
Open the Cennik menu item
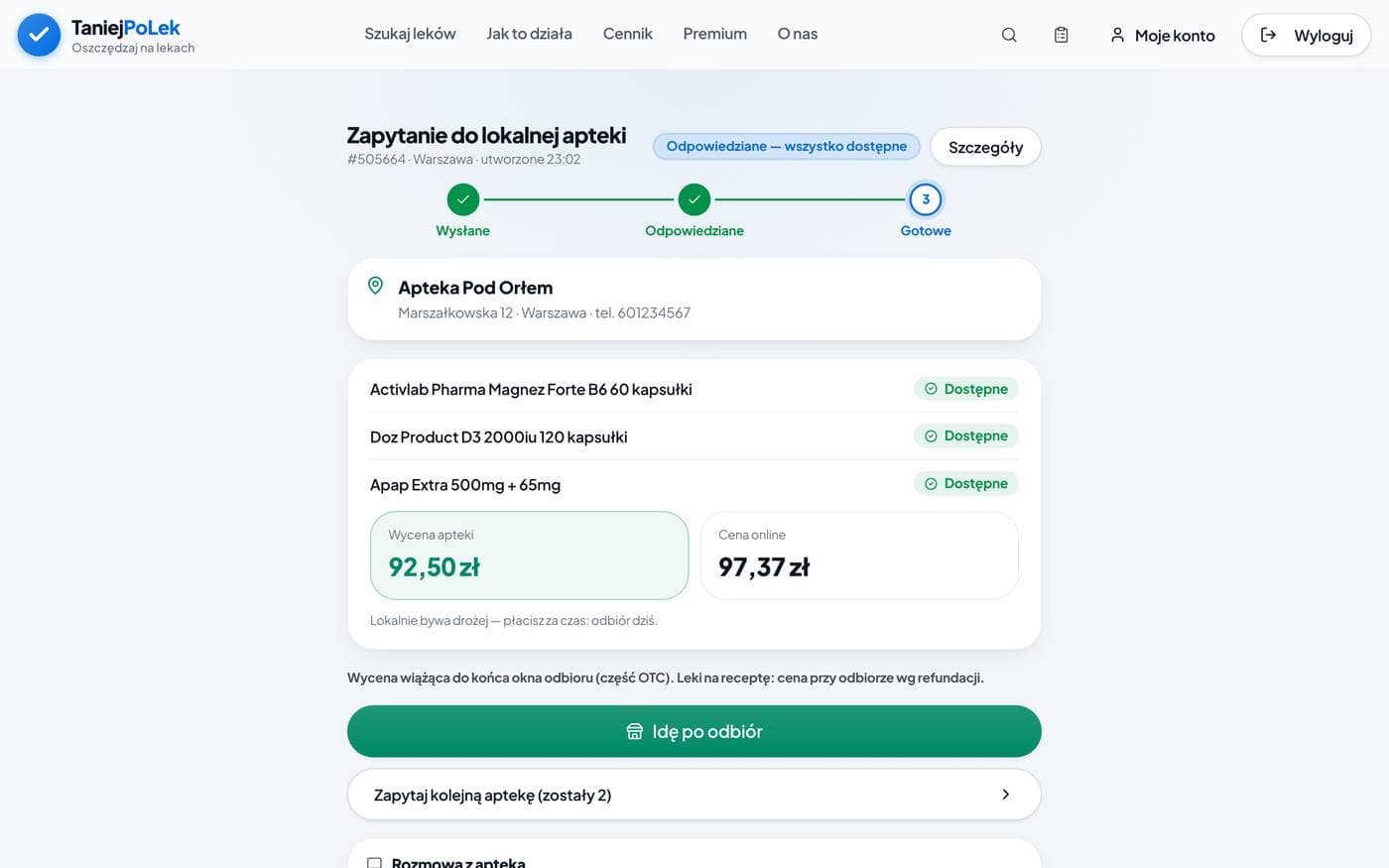(x=628, y=34)
